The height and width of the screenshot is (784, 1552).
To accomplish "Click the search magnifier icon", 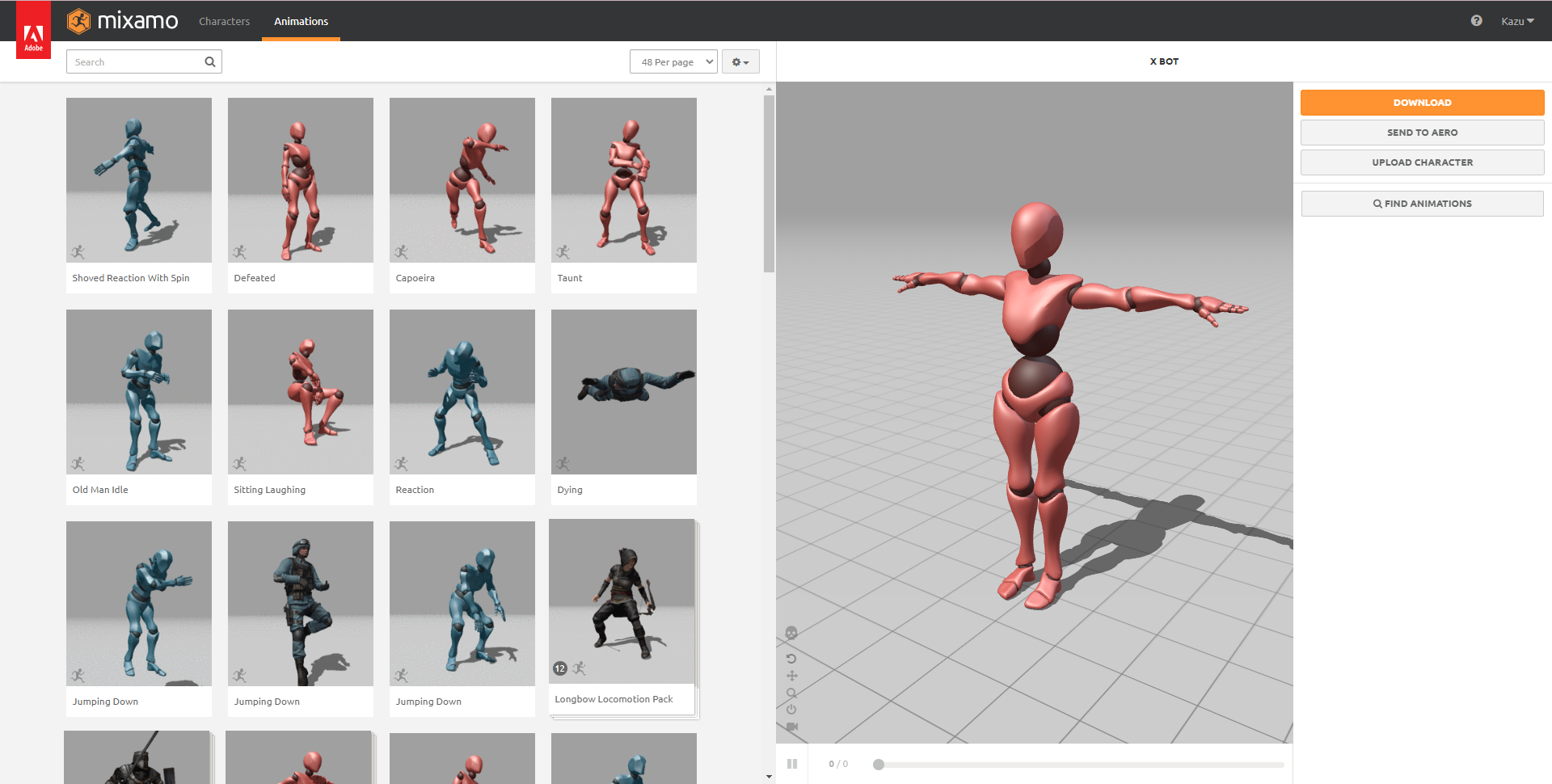I will pyautogui.click(x=210, y=62).
